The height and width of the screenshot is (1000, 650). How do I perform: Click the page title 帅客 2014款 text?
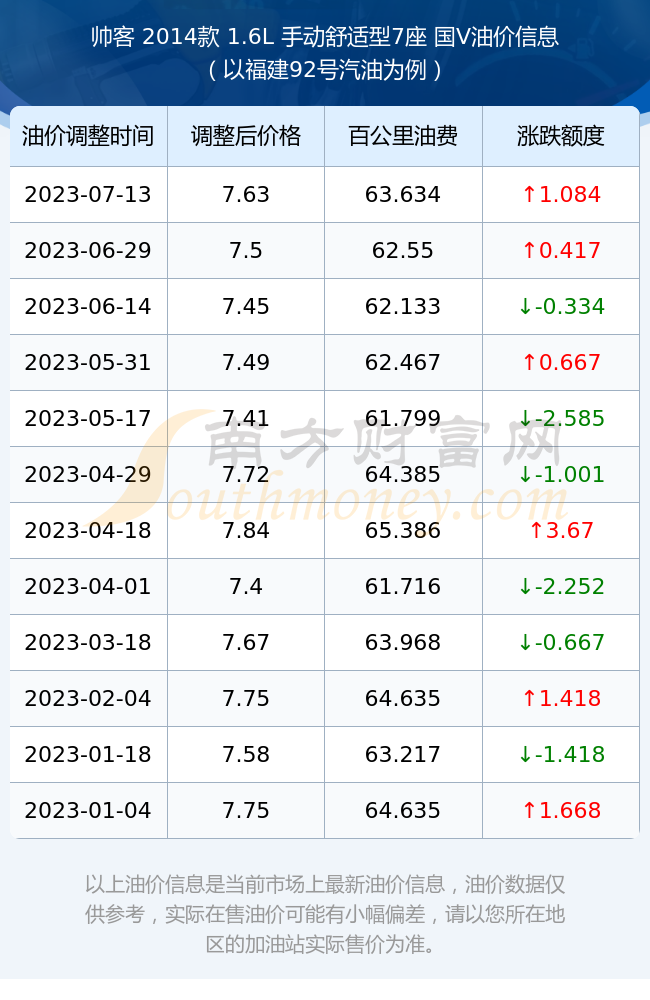[155, 37]
